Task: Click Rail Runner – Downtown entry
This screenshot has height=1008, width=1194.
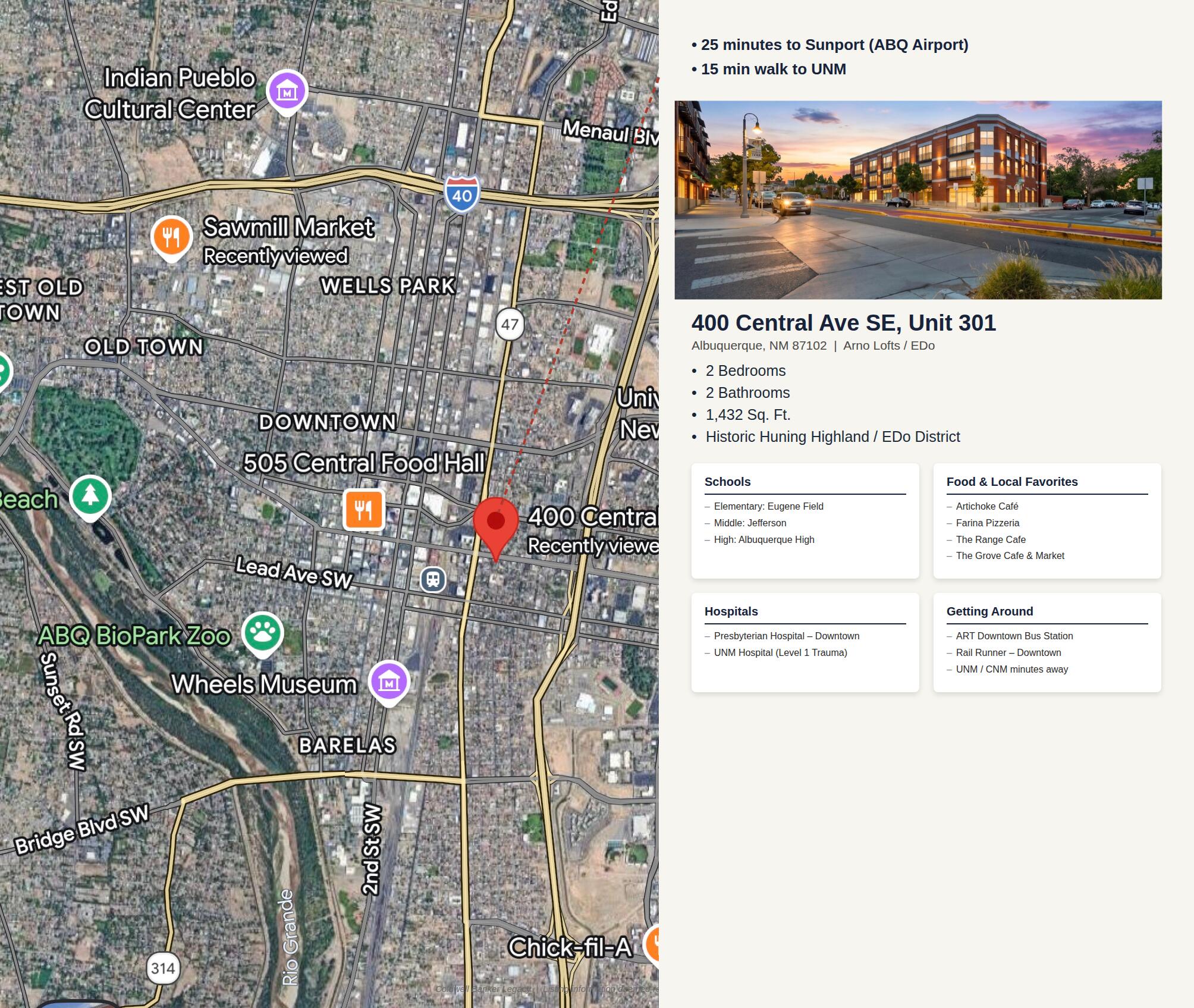Action: 1008,652
